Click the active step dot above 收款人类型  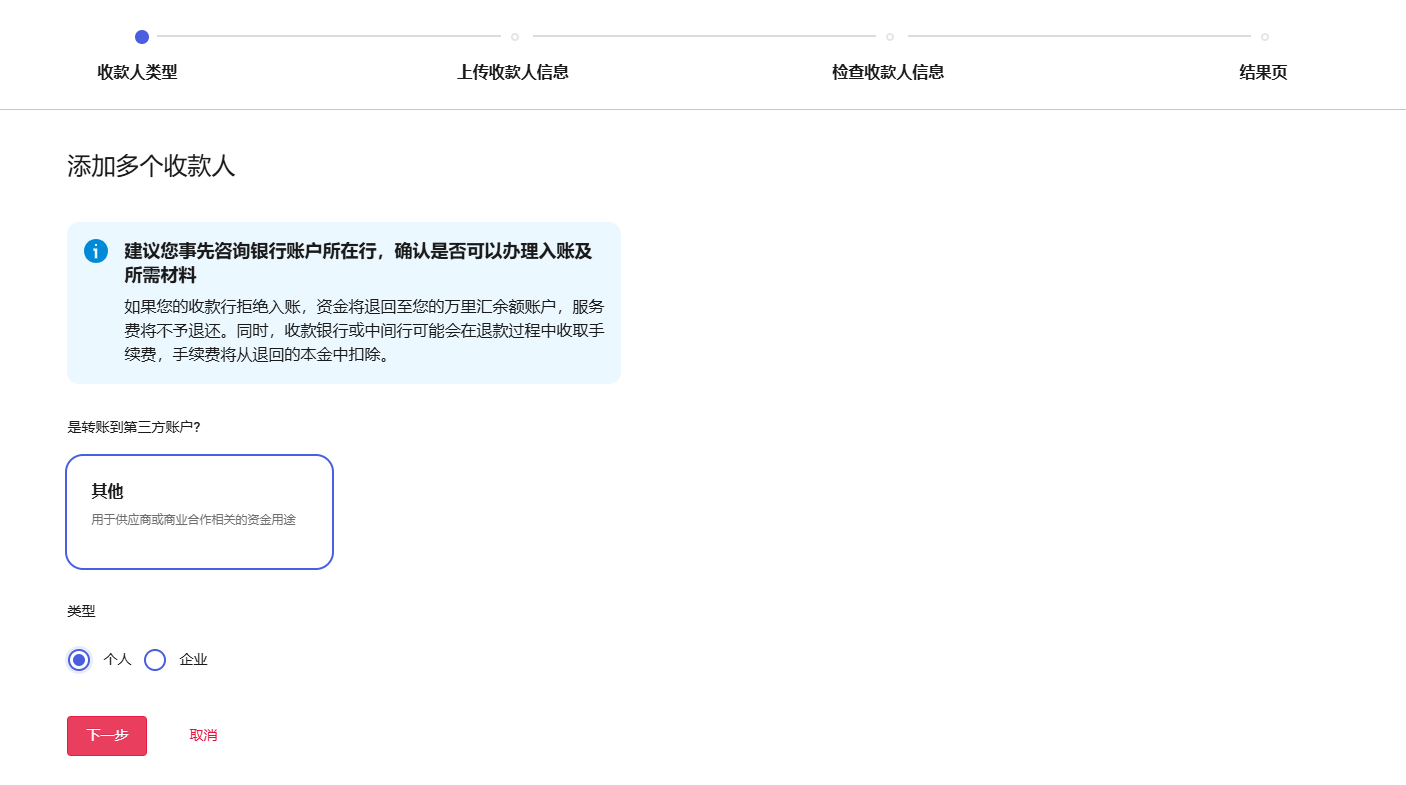click(x=142, y=37)
